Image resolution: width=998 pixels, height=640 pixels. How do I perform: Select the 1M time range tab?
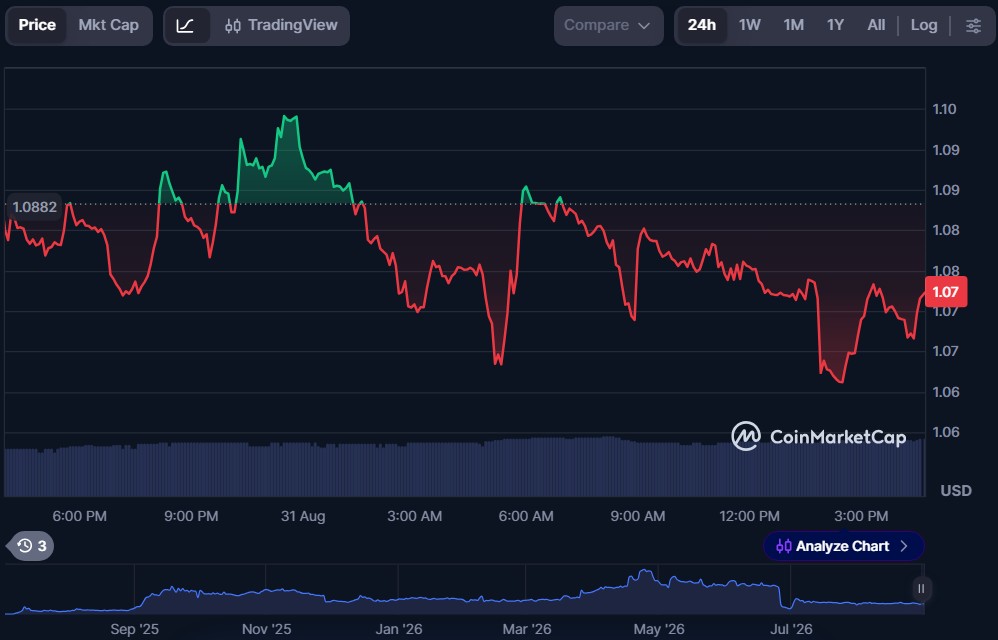coord(793,25)
